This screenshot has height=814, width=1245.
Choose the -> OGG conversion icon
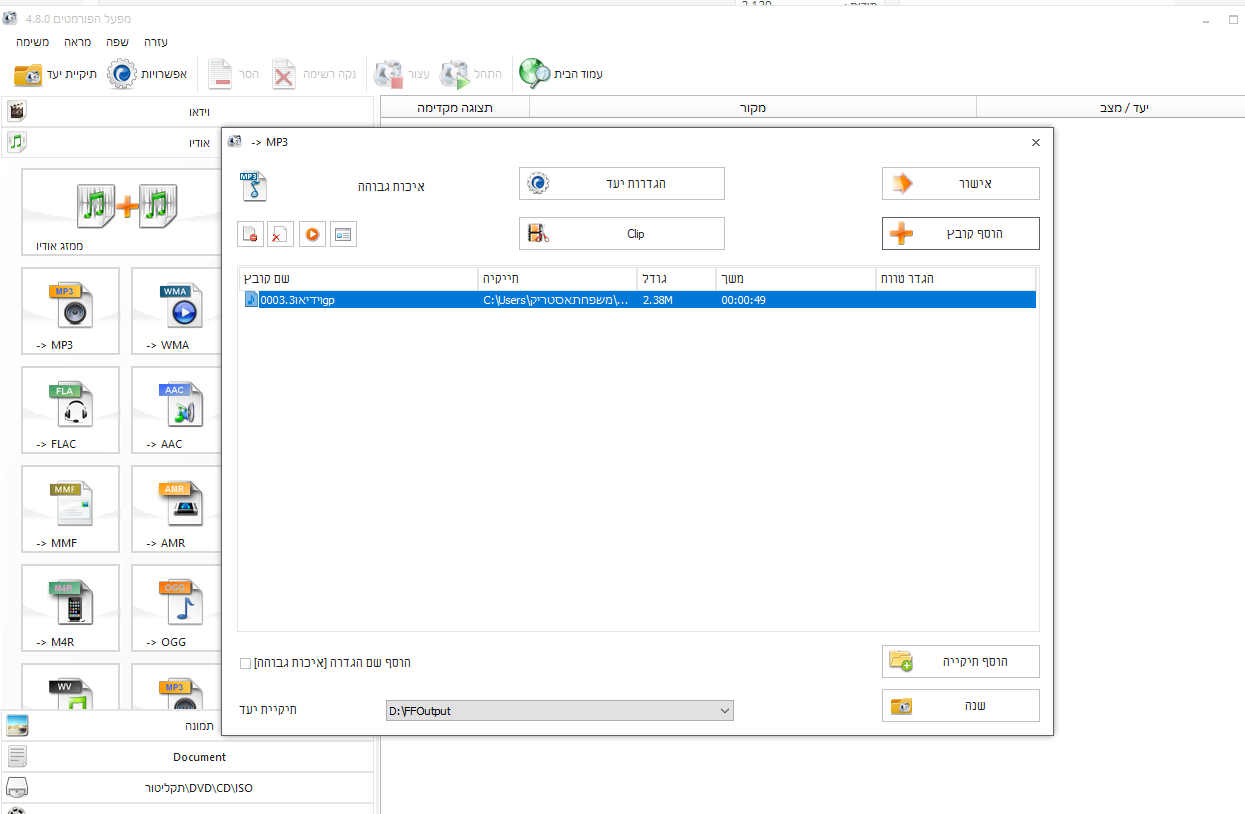coord(175,608)
